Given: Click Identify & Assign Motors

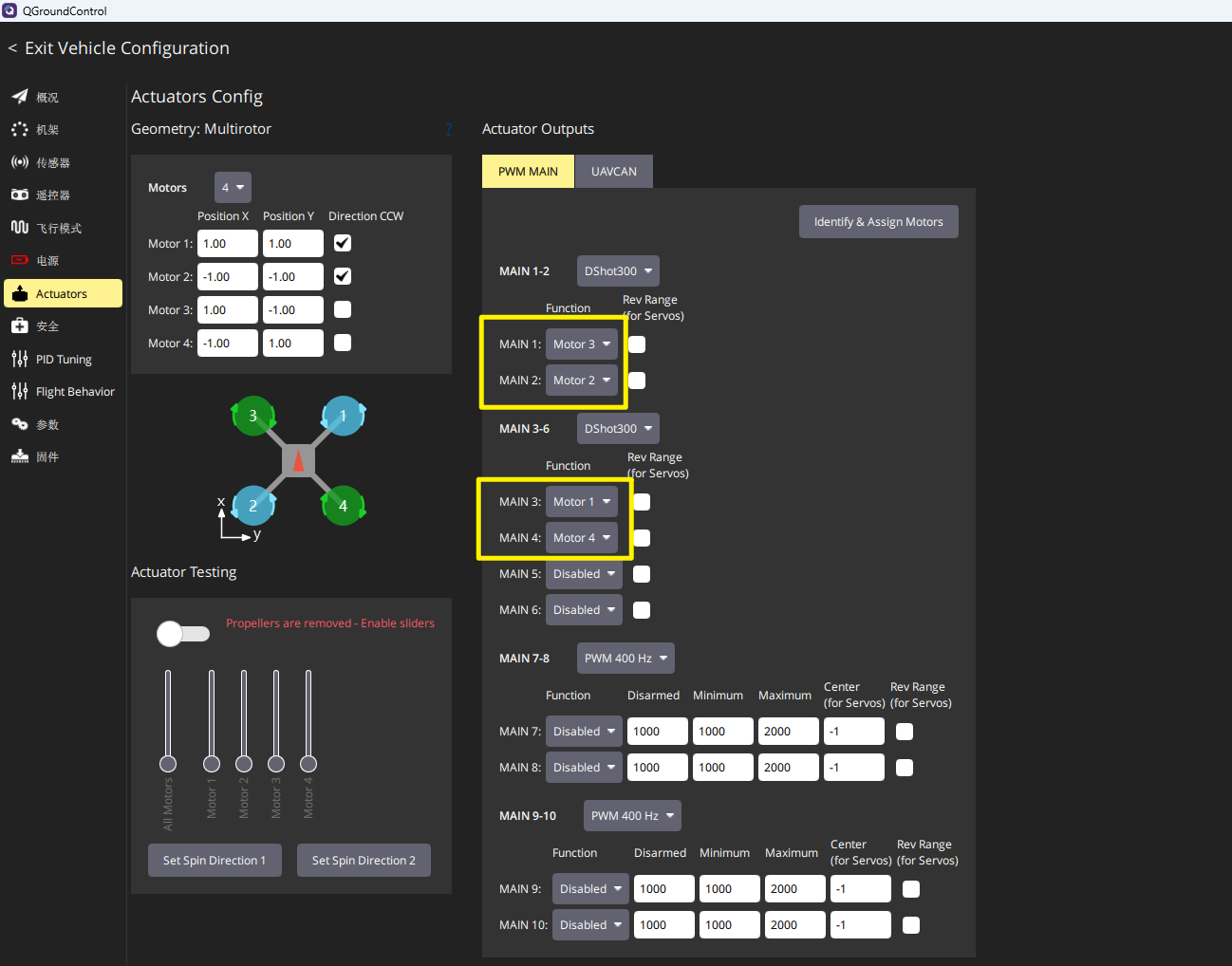Looking at the screenshot, I should tap(879, 222).
